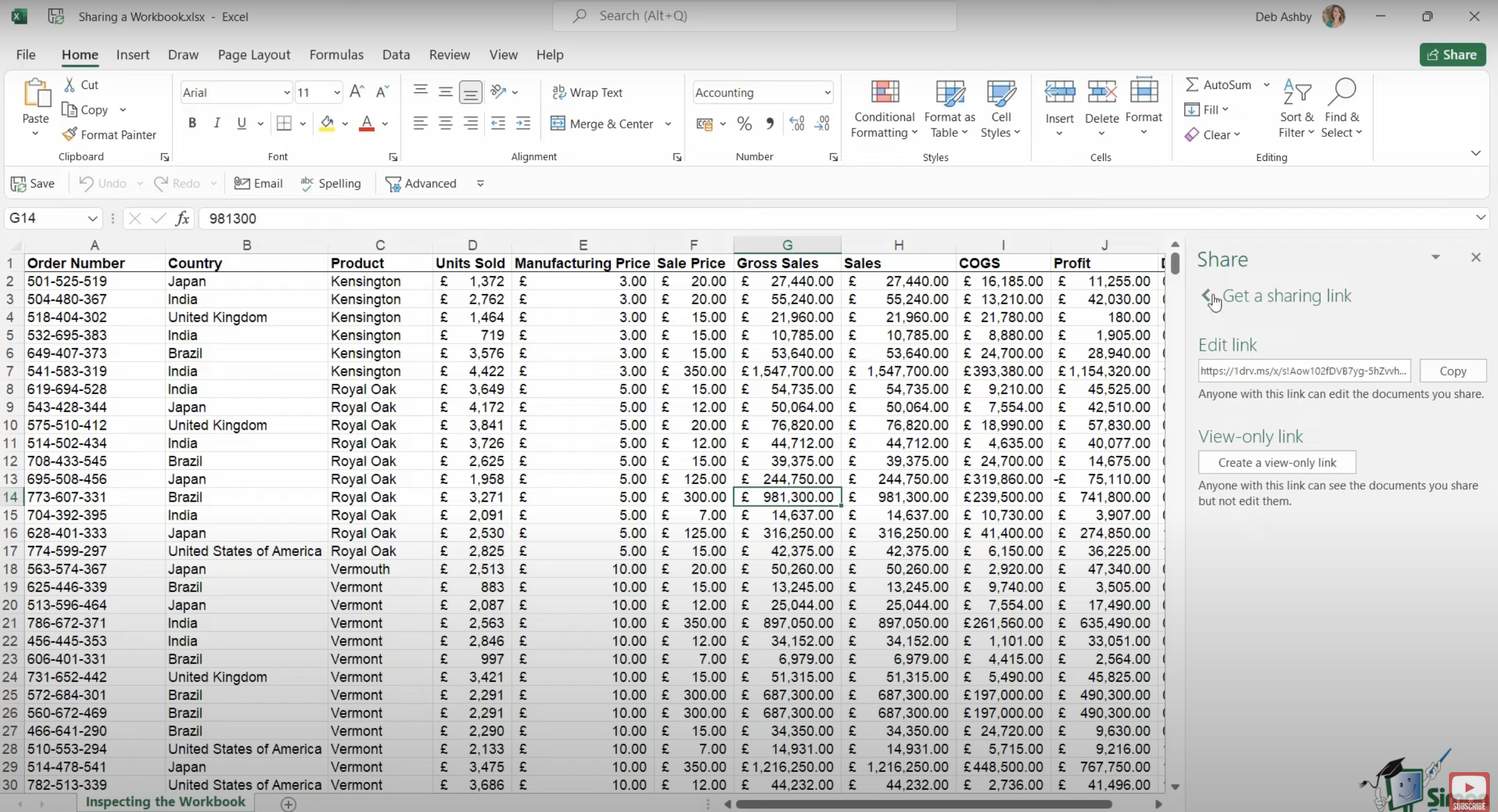Screen dimensions: 1498x812
Task: Toggle Italic formatting
Action: point(217,123)
